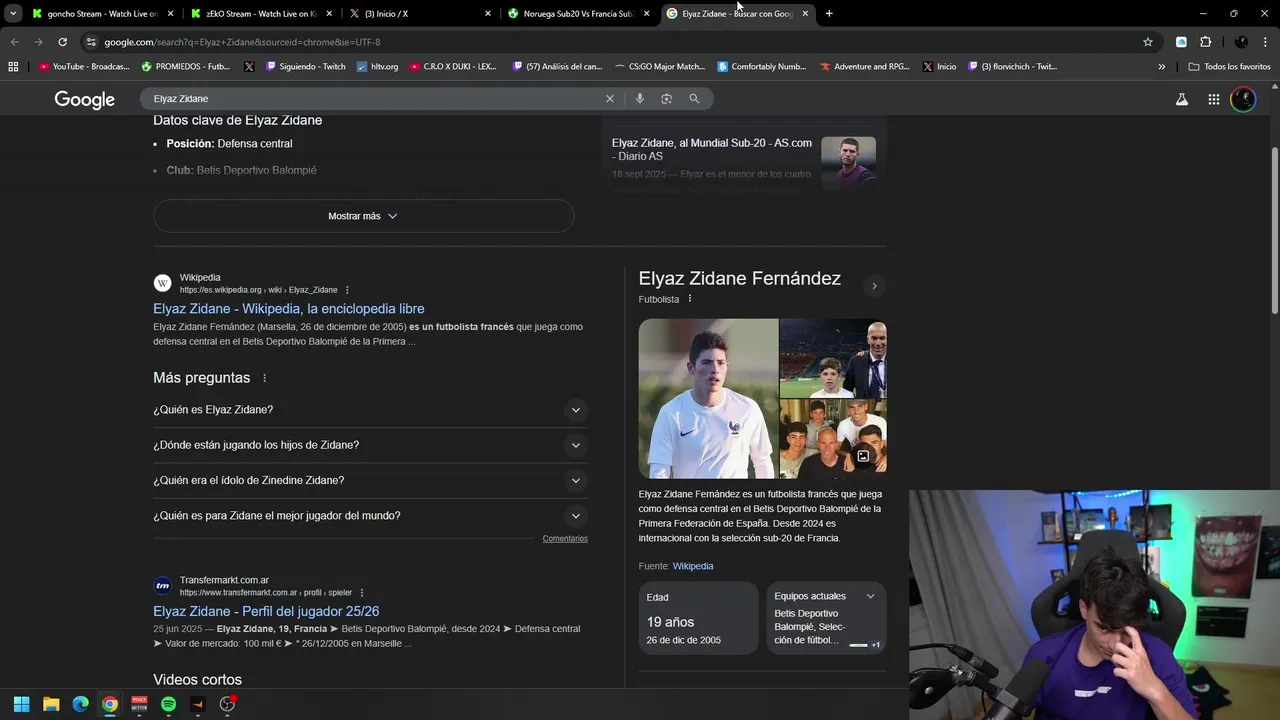Click Wikipedia source link in knowledge panel
Viewport: 1280px width, 720px height.
pyautogui.click(x=693, y=566)
